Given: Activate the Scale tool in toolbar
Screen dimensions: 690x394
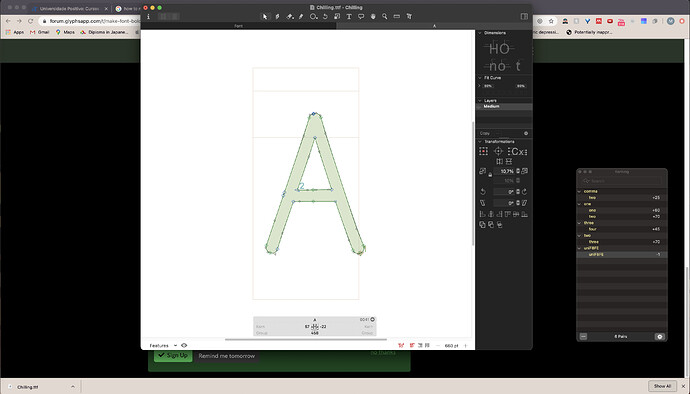Looking at the screenshot, I should pos(337,16).
